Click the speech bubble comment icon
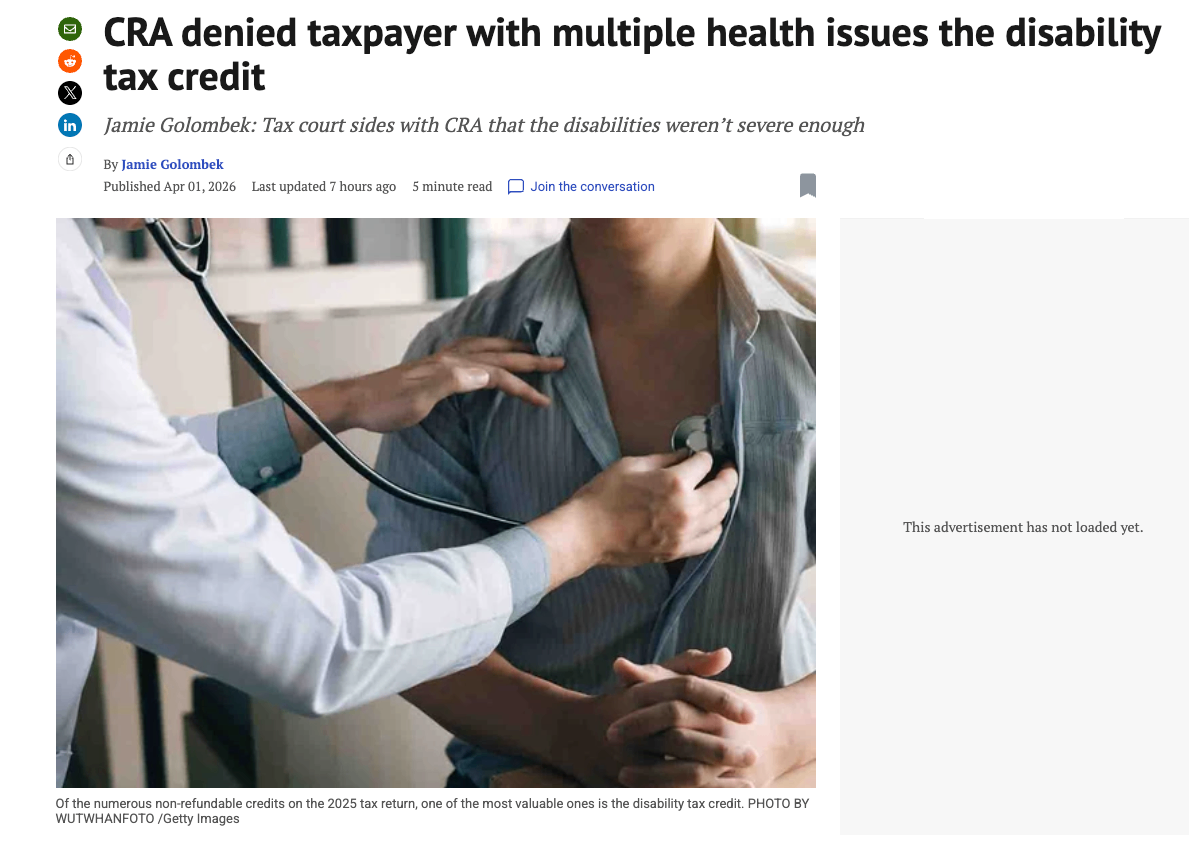1189x848 pixels. pyautogui.click(x=516, y=187)
